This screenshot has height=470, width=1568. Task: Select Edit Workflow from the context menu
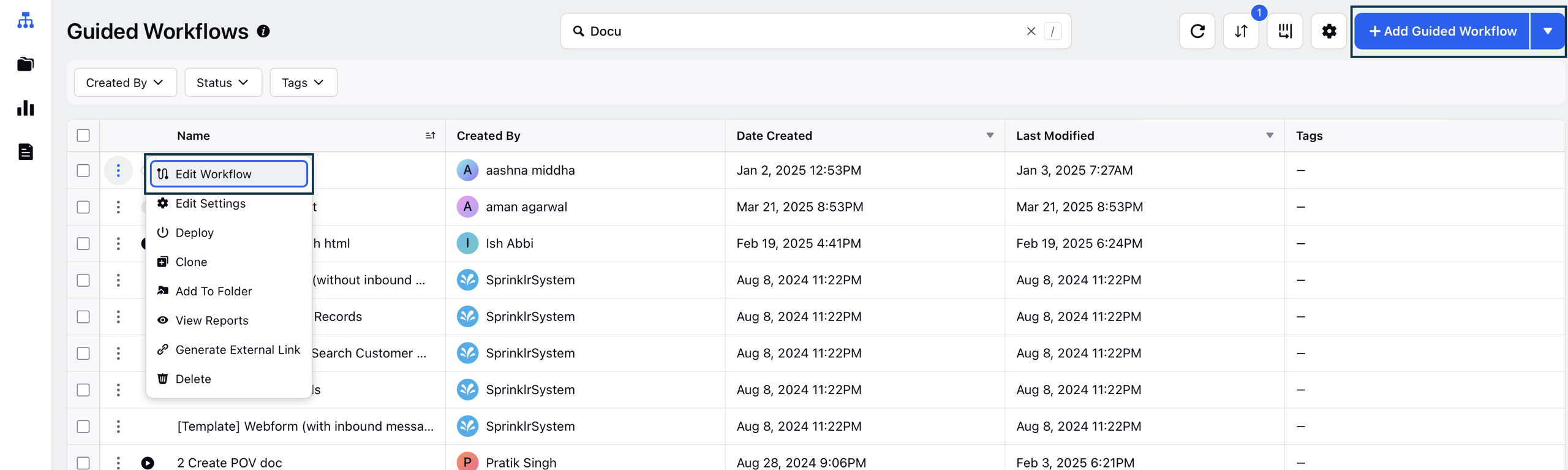229,174
